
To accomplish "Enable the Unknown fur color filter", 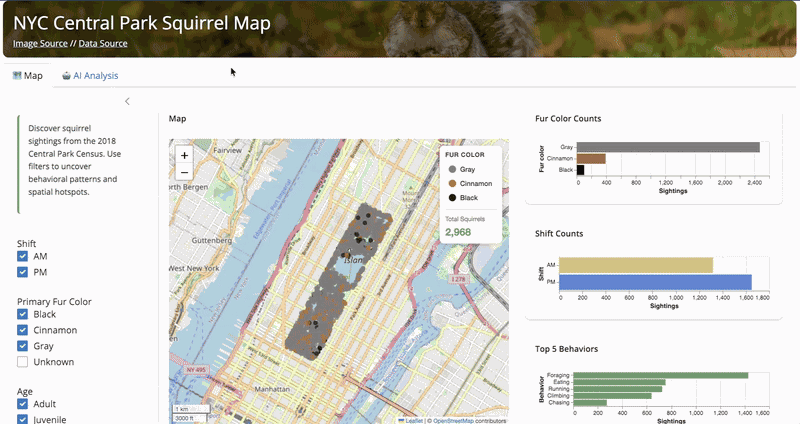I will [23, 362].
